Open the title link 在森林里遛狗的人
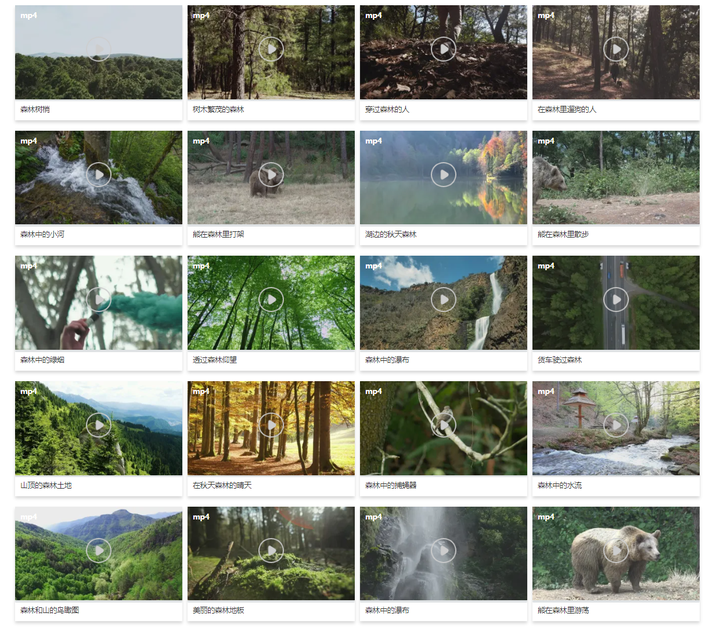 [567, 110]
